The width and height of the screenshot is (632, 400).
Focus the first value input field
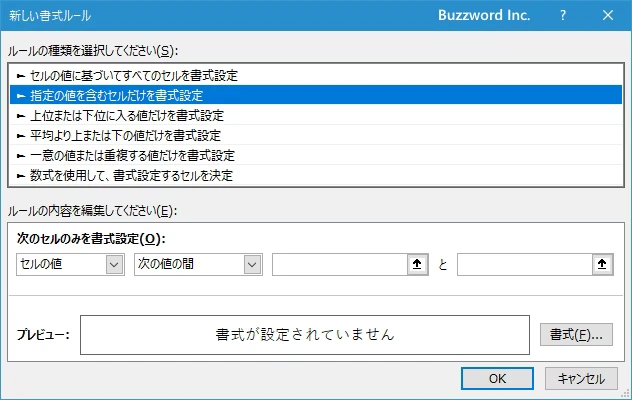click(340, 265)
